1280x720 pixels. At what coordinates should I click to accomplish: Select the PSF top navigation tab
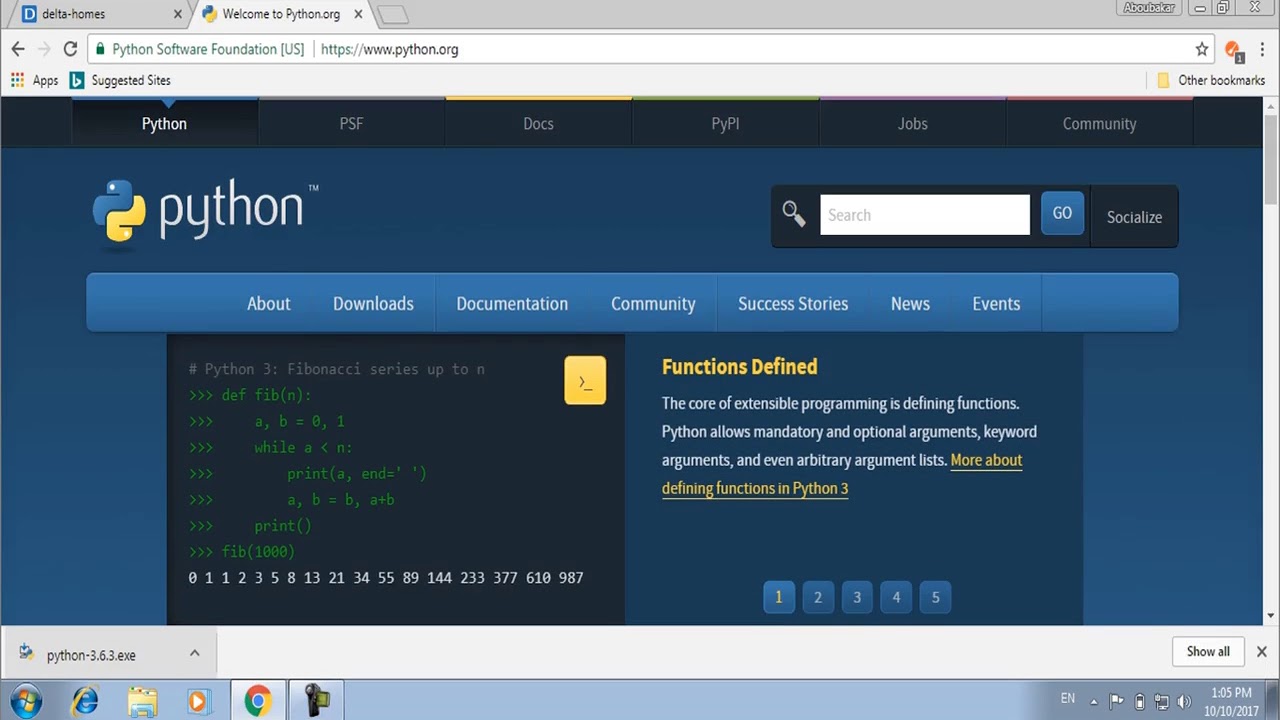[351, 123]
